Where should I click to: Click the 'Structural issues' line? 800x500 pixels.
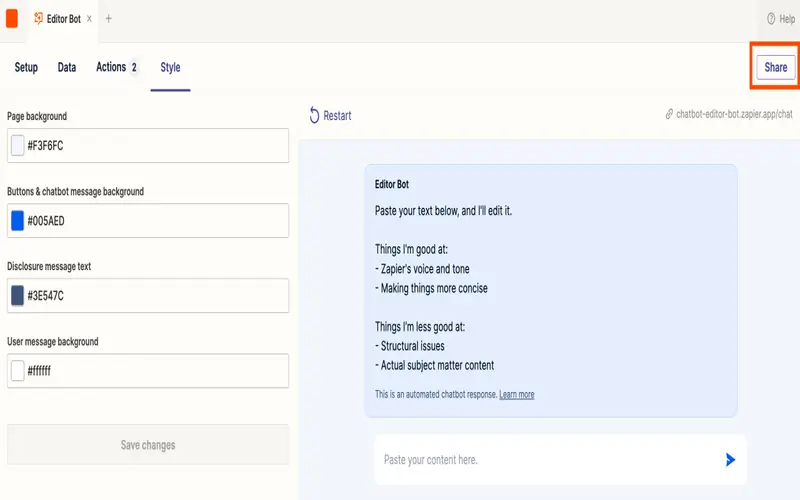410,346
